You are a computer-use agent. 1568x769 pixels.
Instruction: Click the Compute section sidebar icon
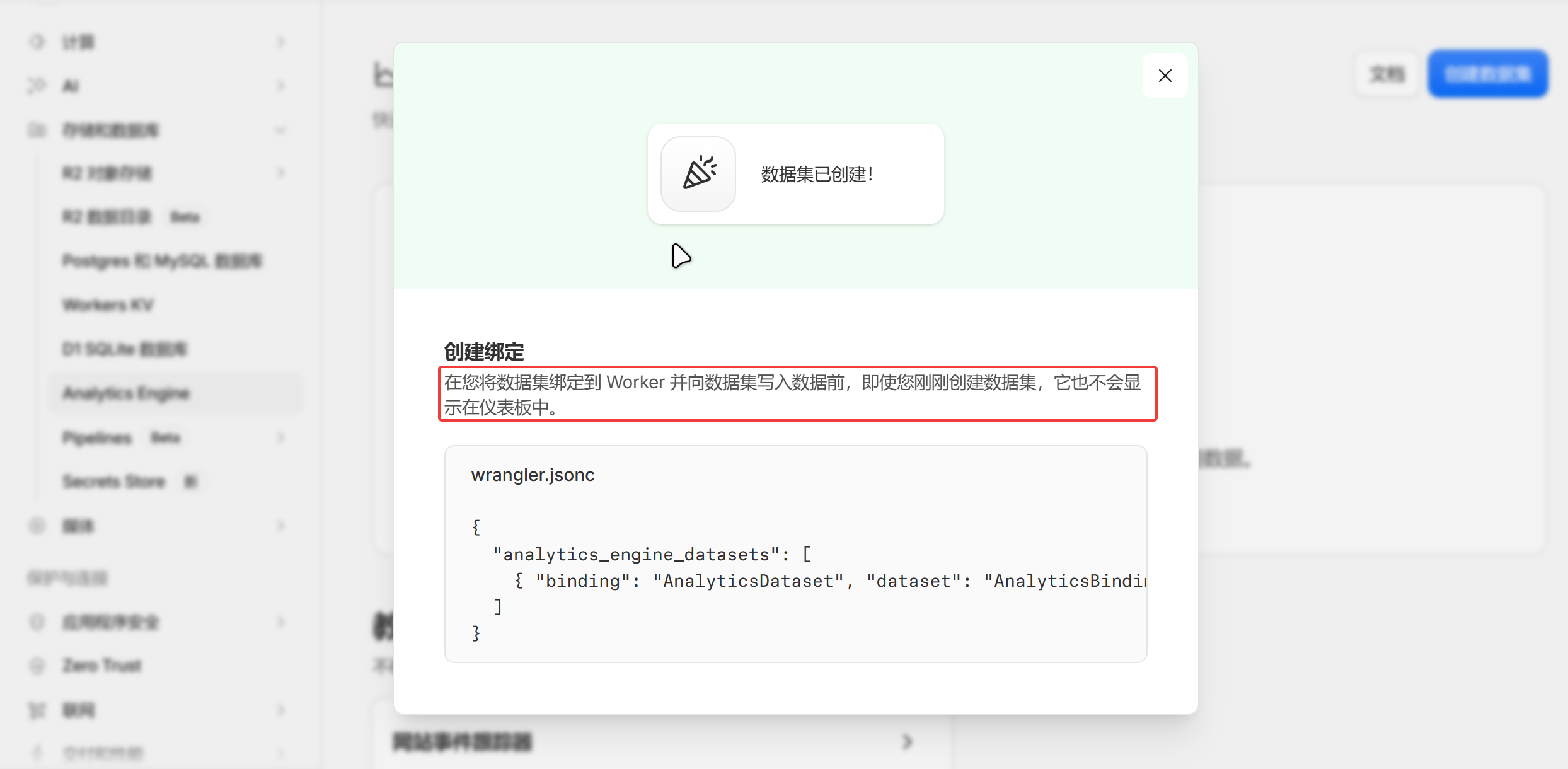tap(37, 42)
